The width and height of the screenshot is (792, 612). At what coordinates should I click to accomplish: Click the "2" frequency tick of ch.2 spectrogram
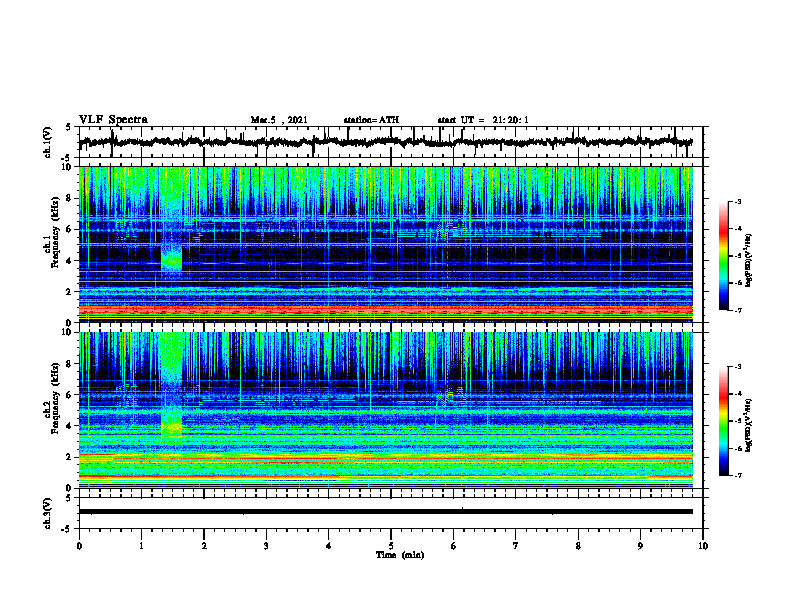pos(70,457)
